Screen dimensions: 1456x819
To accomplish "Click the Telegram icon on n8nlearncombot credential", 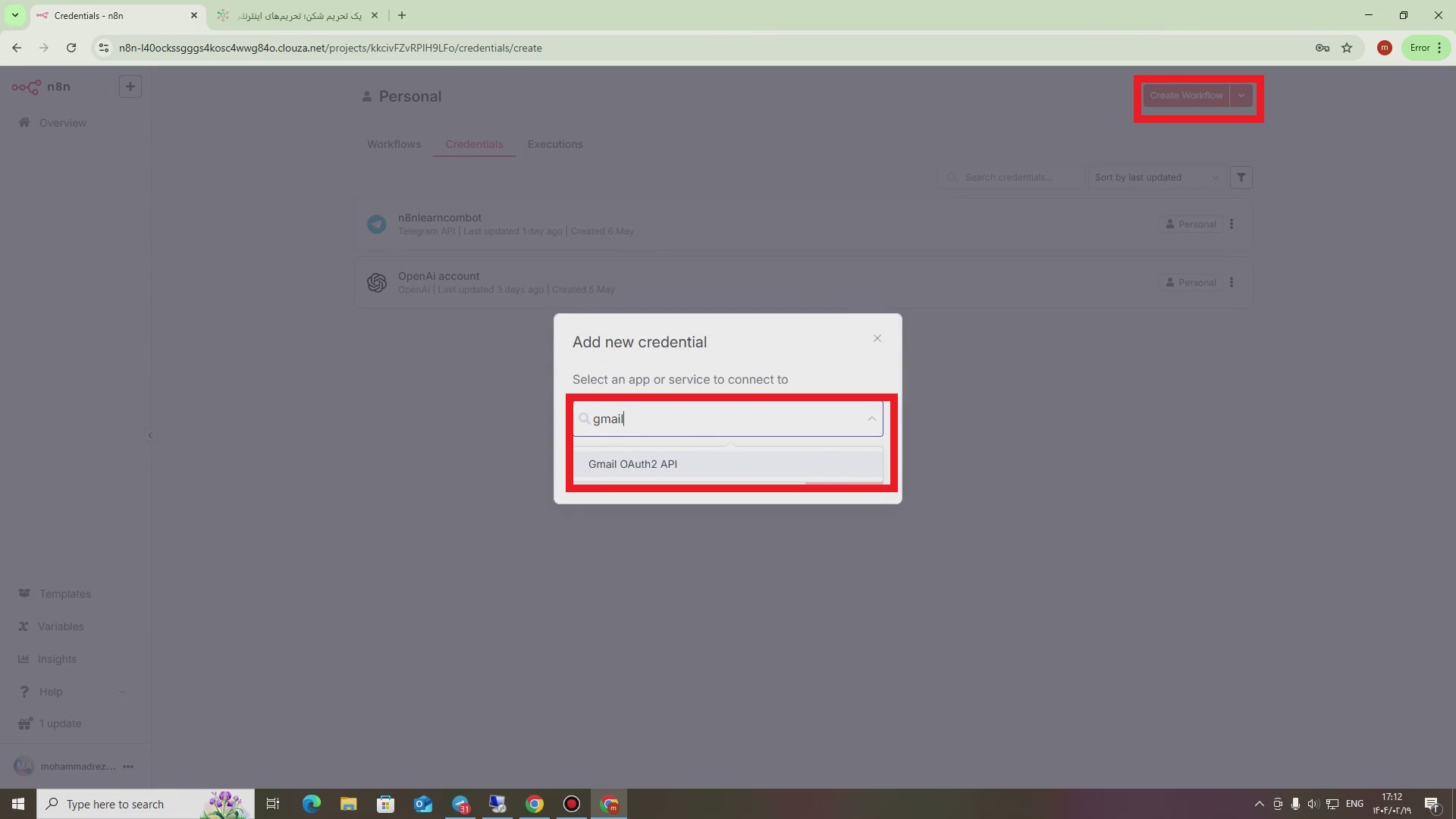I will [x=377, y=224].
